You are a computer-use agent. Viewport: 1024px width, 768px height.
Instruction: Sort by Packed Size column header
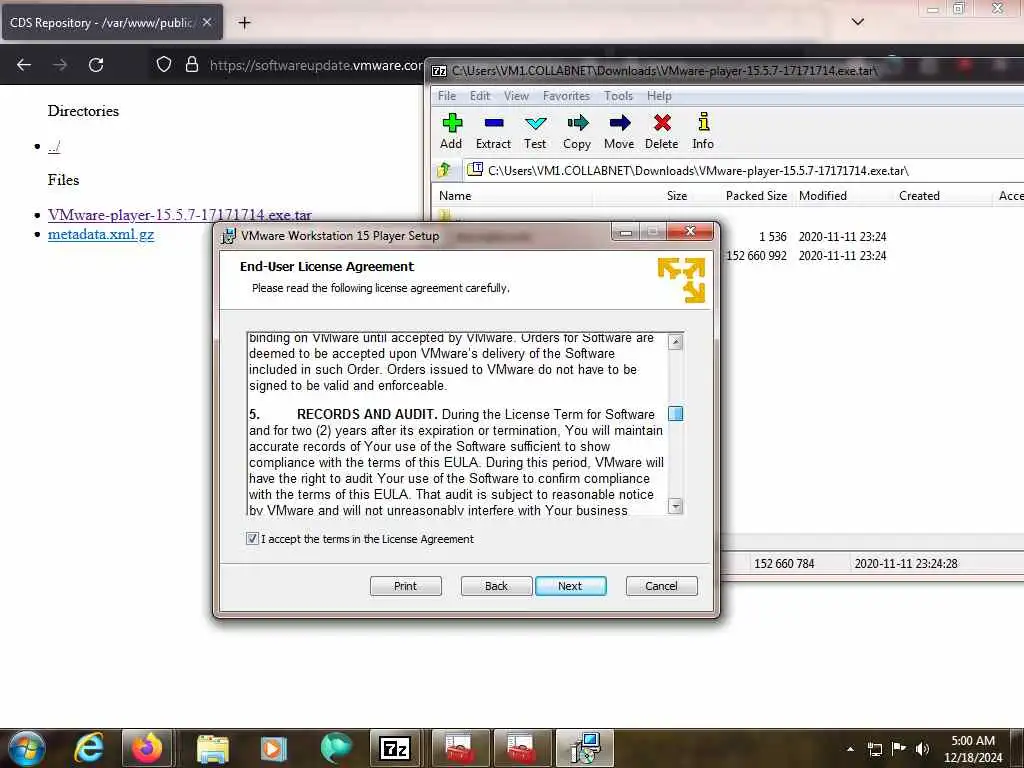point(743,196)
